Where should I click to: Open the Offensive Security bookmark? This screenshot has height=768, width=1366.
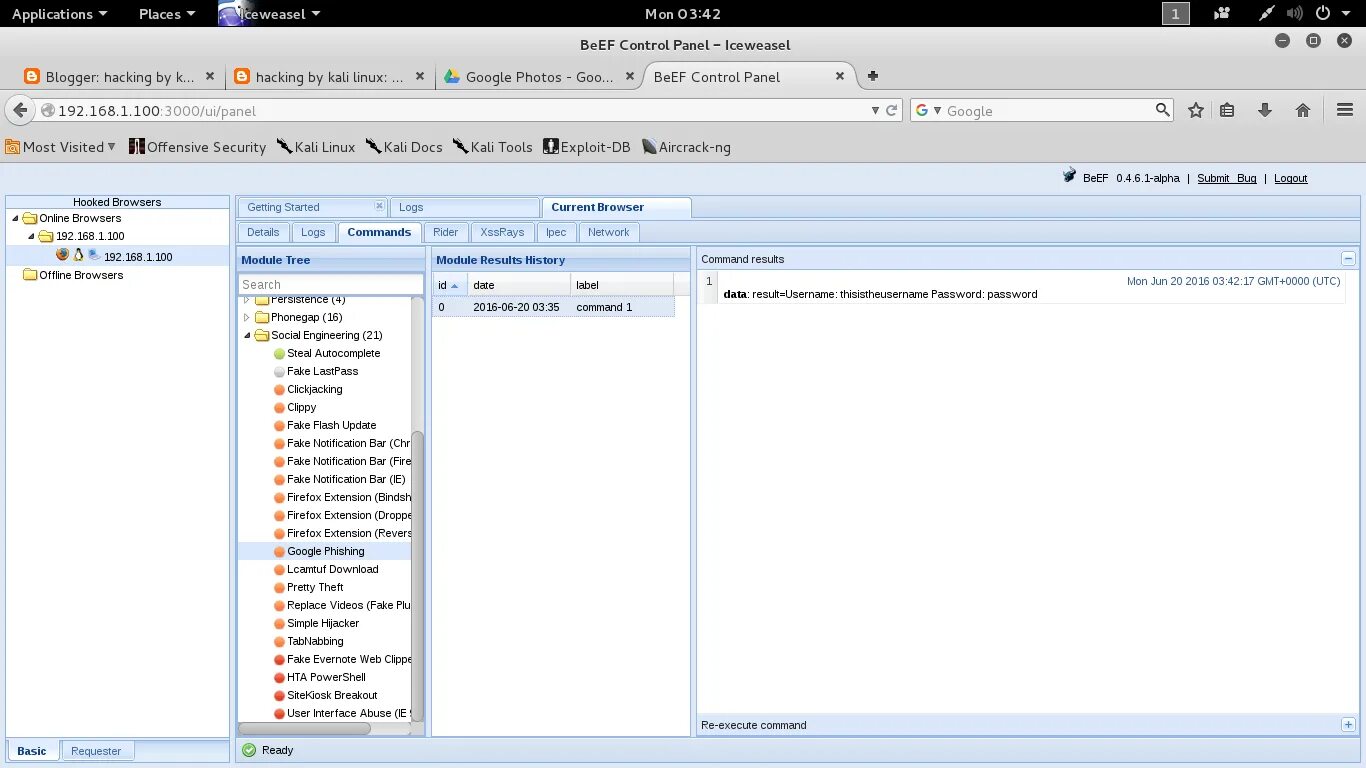[x=197, y=147]
